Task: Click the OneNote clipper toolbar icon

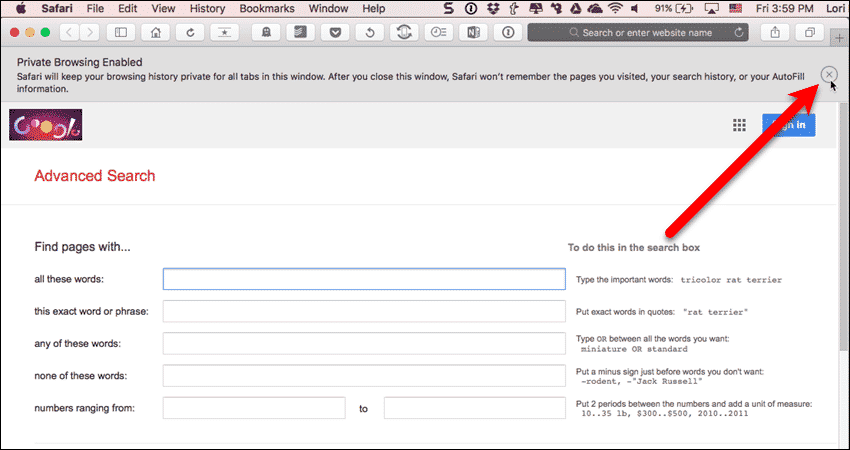Action: pyautogui.click(x=474, y=32)
